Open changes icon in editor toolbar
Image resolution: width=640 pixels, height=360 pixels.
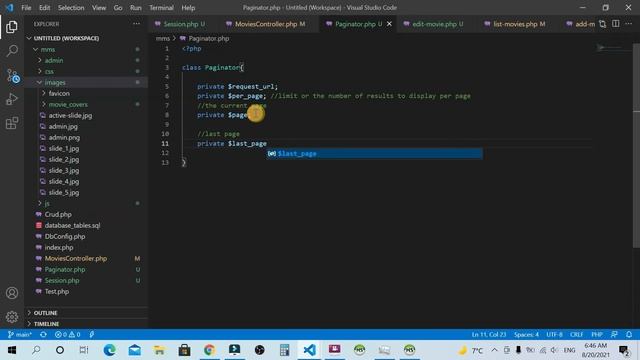point(602,24)
